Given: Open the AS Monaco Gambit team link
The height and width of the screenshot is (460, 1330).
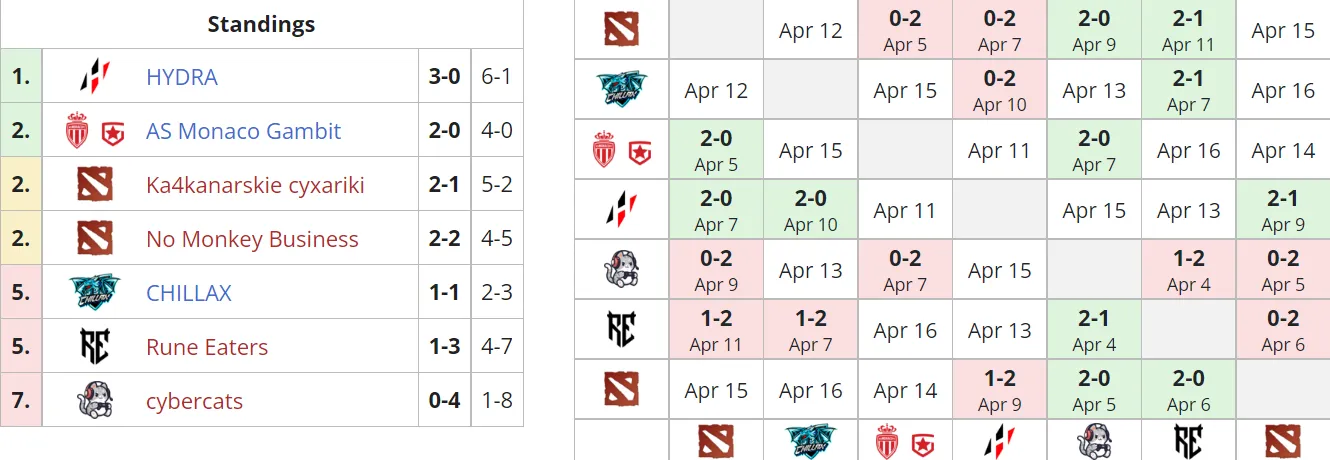Looking at the screenshot, I should click(x=243, y=131).
